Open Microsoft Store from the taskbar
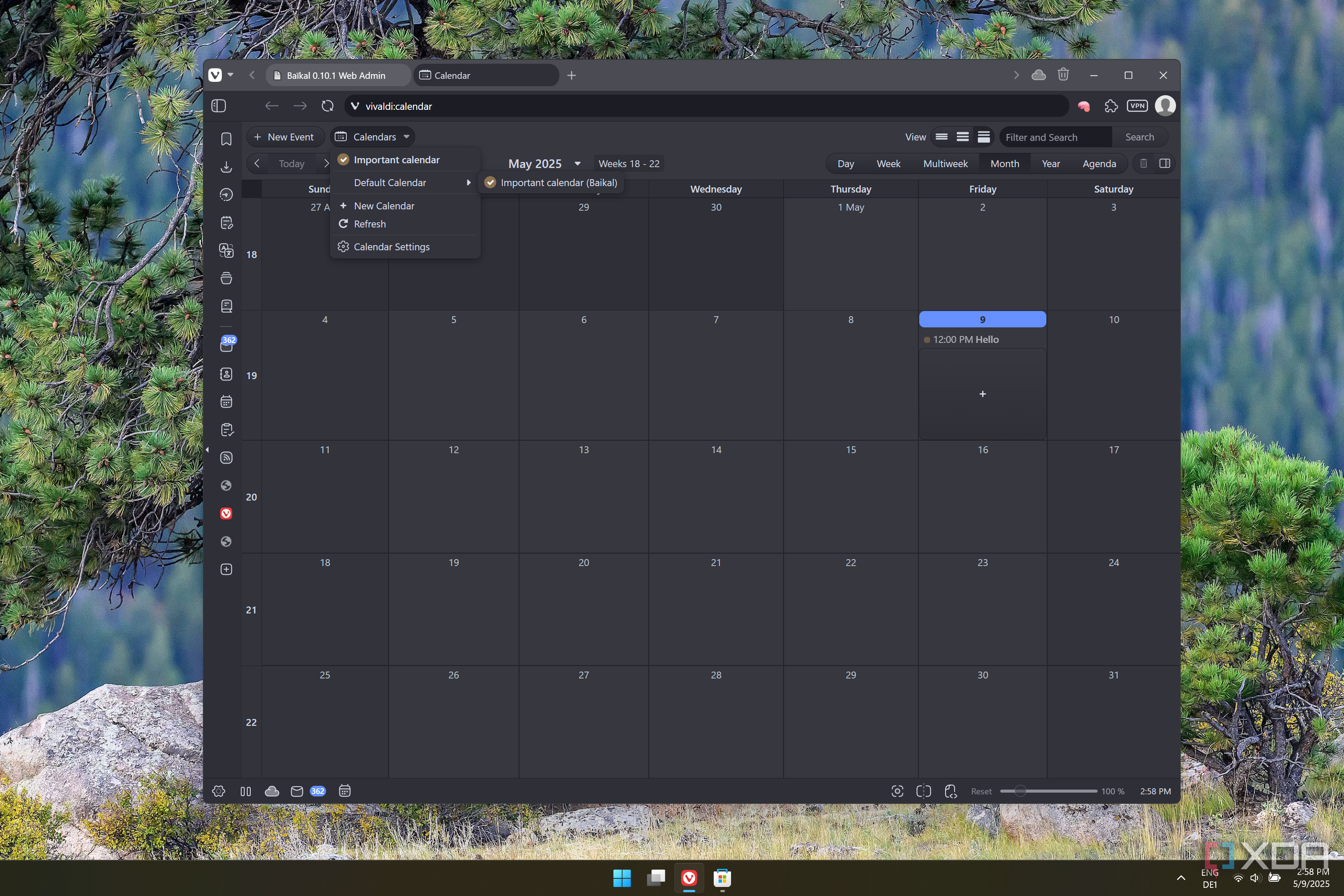 click(x=722, y=878)
